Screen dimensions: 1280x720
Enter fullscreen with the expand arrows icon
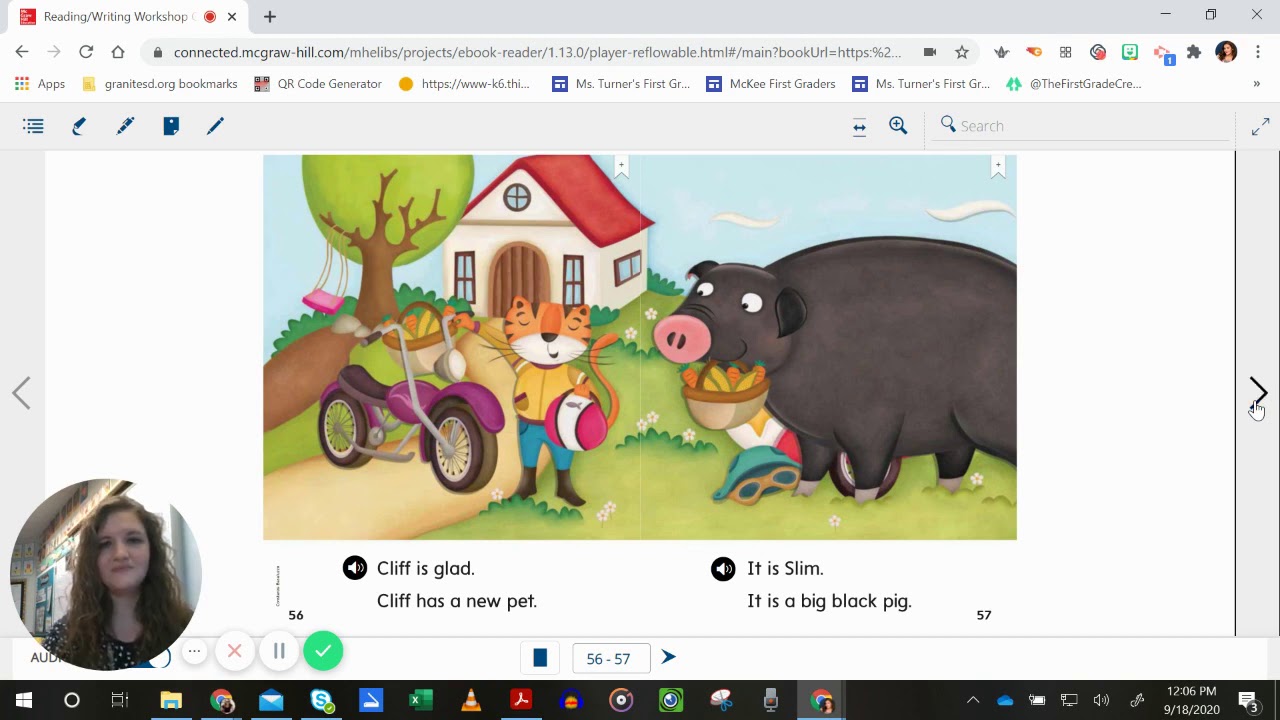pyautogui.click(x=1260, y=127)
